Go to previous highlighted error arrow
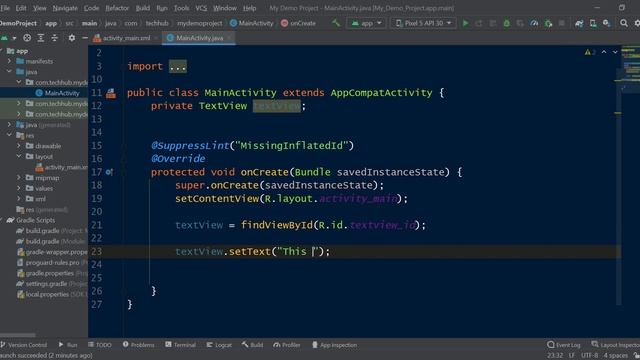The height and width of the screenshot is (360, 640). point(604,52)
